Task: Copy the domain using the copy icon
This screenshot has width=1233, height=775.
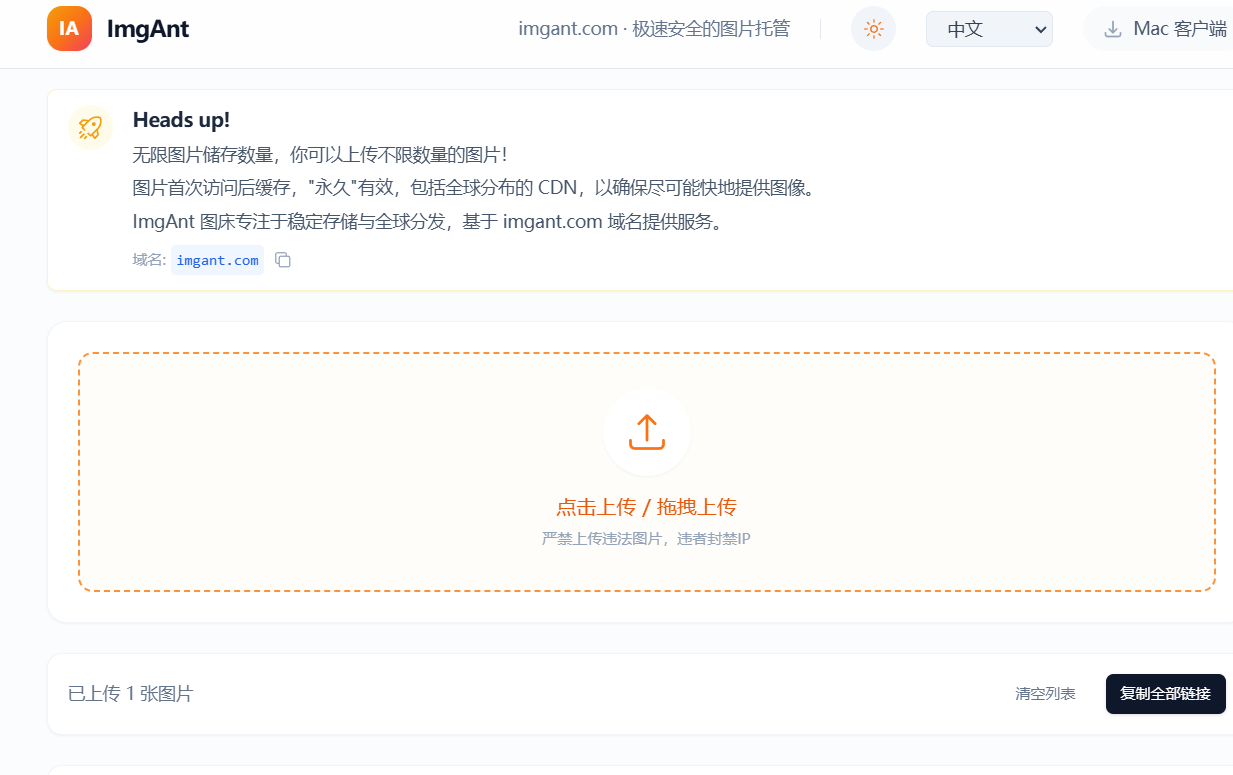Action: [283, 260]
